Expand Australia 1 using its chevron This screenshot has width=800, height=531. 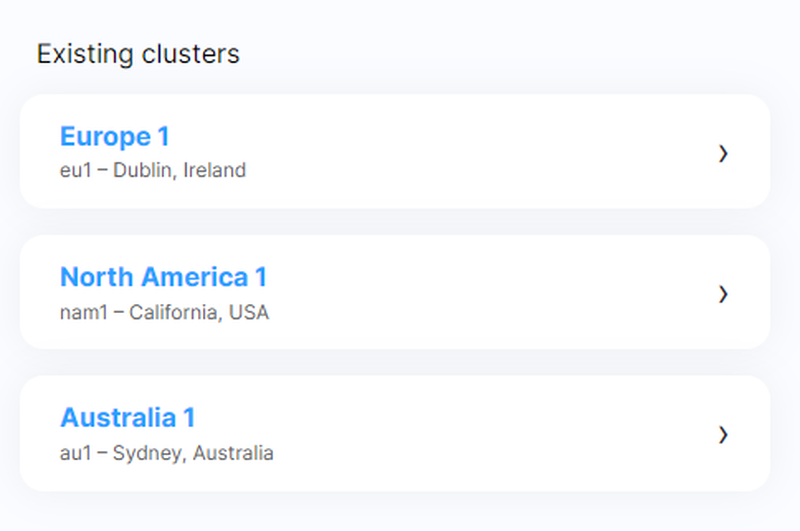(723, 434)
